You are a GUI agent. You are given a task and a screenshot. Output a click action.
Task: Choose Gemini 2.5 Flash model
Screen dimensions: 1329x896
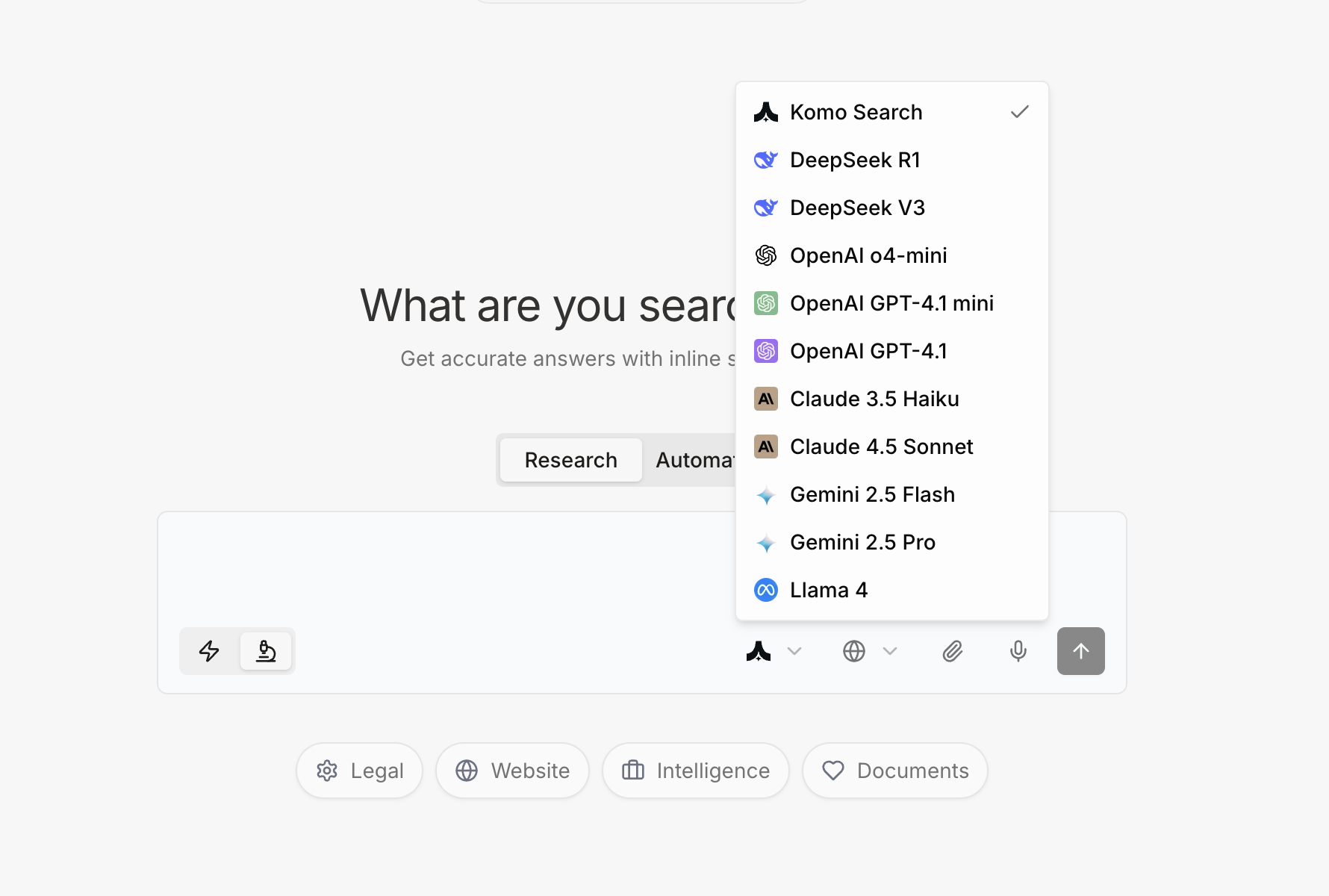pos(891,494)
